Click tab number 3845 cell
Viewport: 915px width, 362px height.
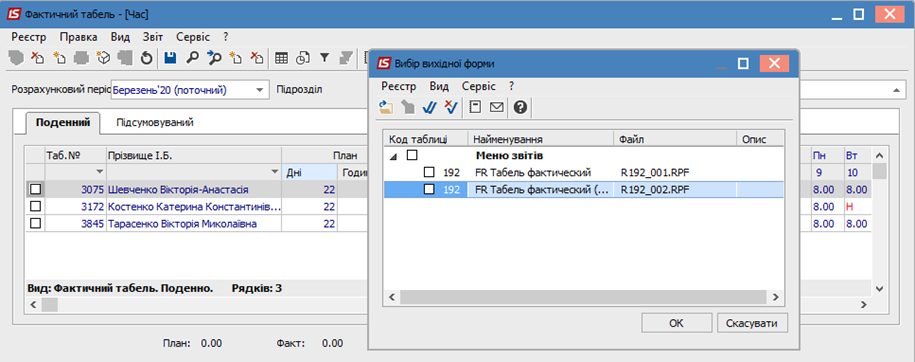coord(75,223)
